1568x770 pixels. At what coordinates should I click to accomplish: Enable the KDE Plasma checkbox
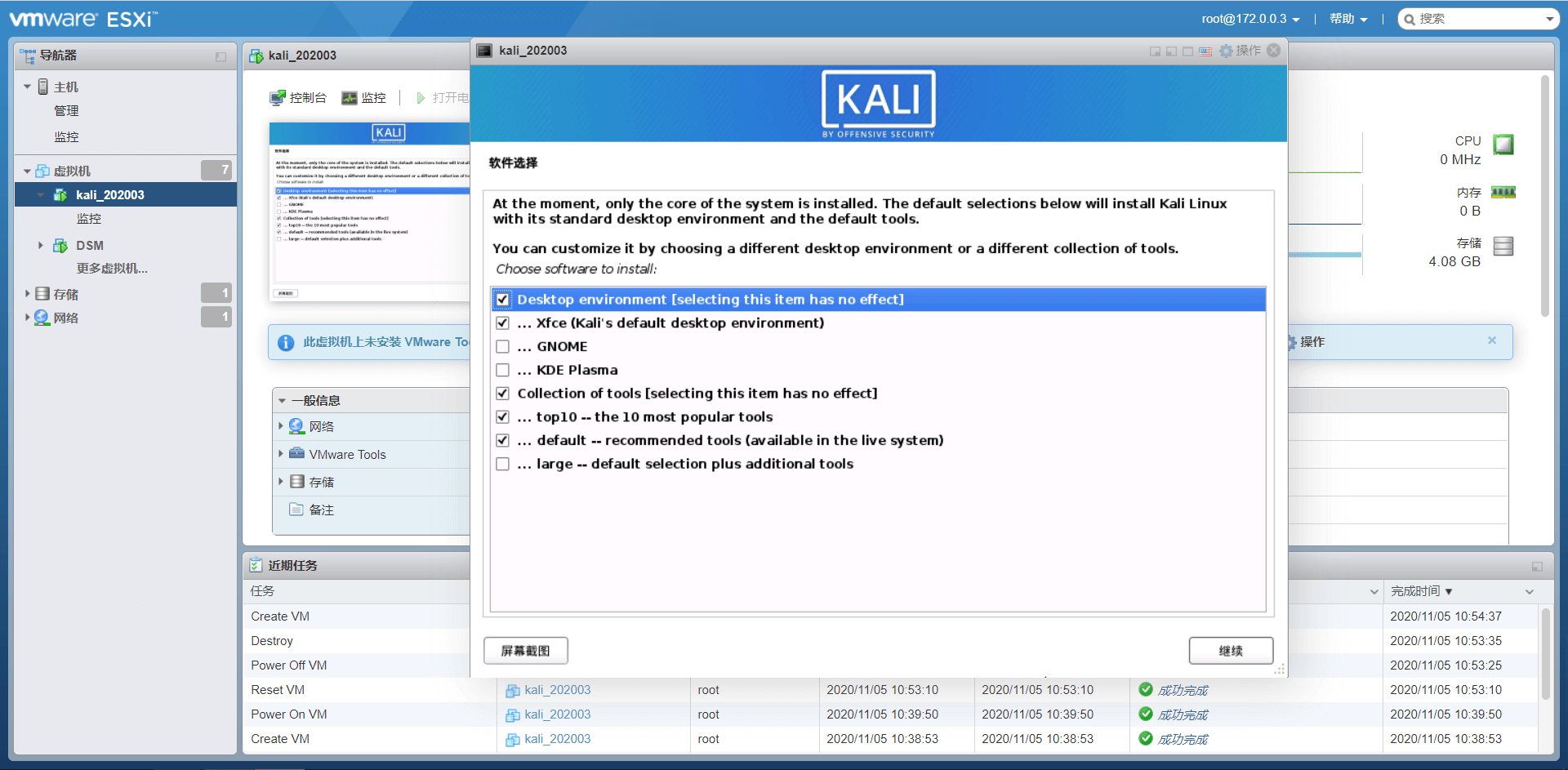tap(502, 370)
